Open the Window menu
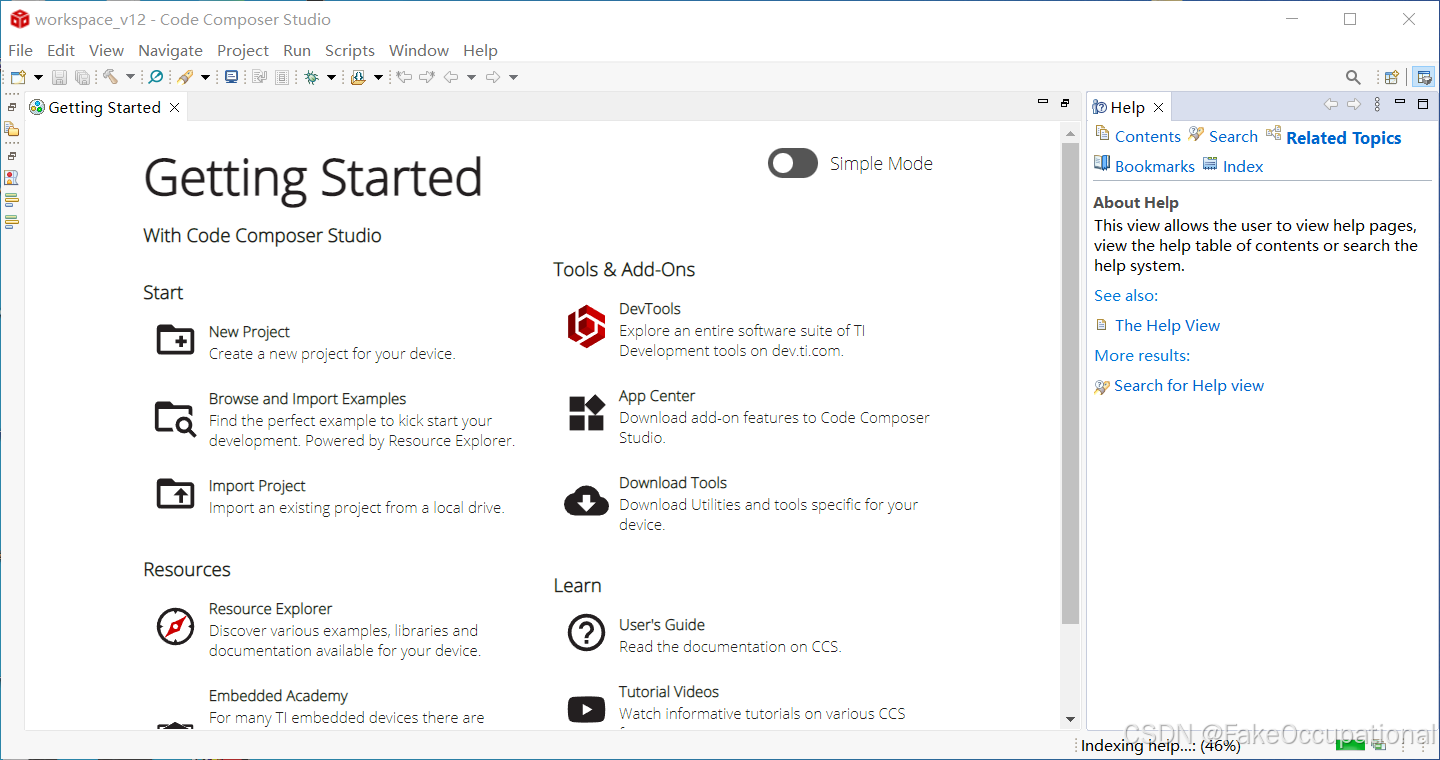Screen dimensions: 1440x760 click(x=419, y=50)
